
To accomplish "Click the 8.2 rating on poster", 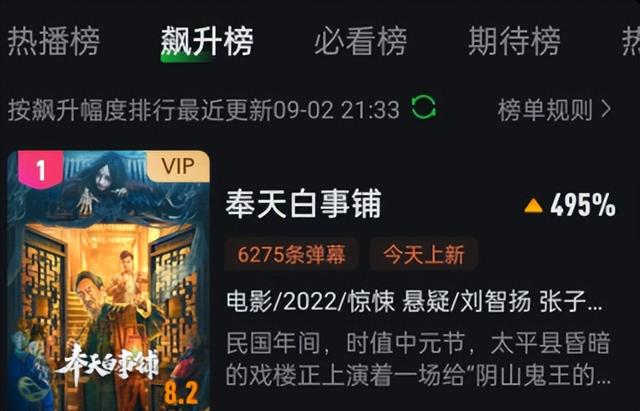I will pos(181,393).
